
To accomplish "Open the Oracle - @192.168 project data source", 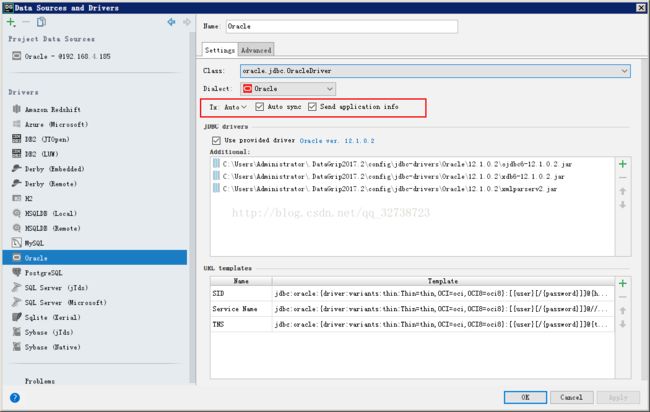I will [x=95, y=56].
